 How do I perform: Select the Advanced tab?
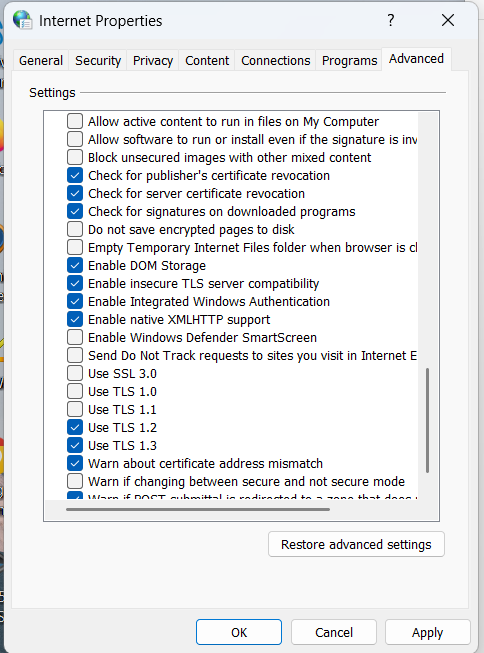coord(416,59)
